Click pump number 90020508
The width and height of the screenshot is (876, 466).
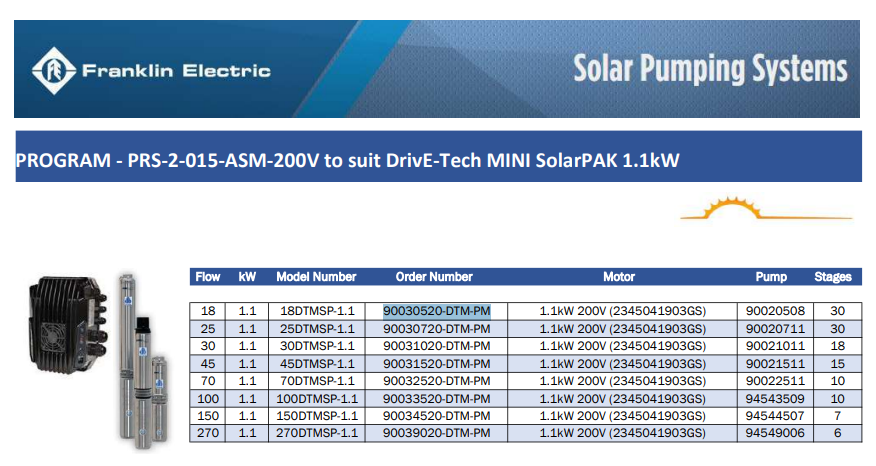775,311
